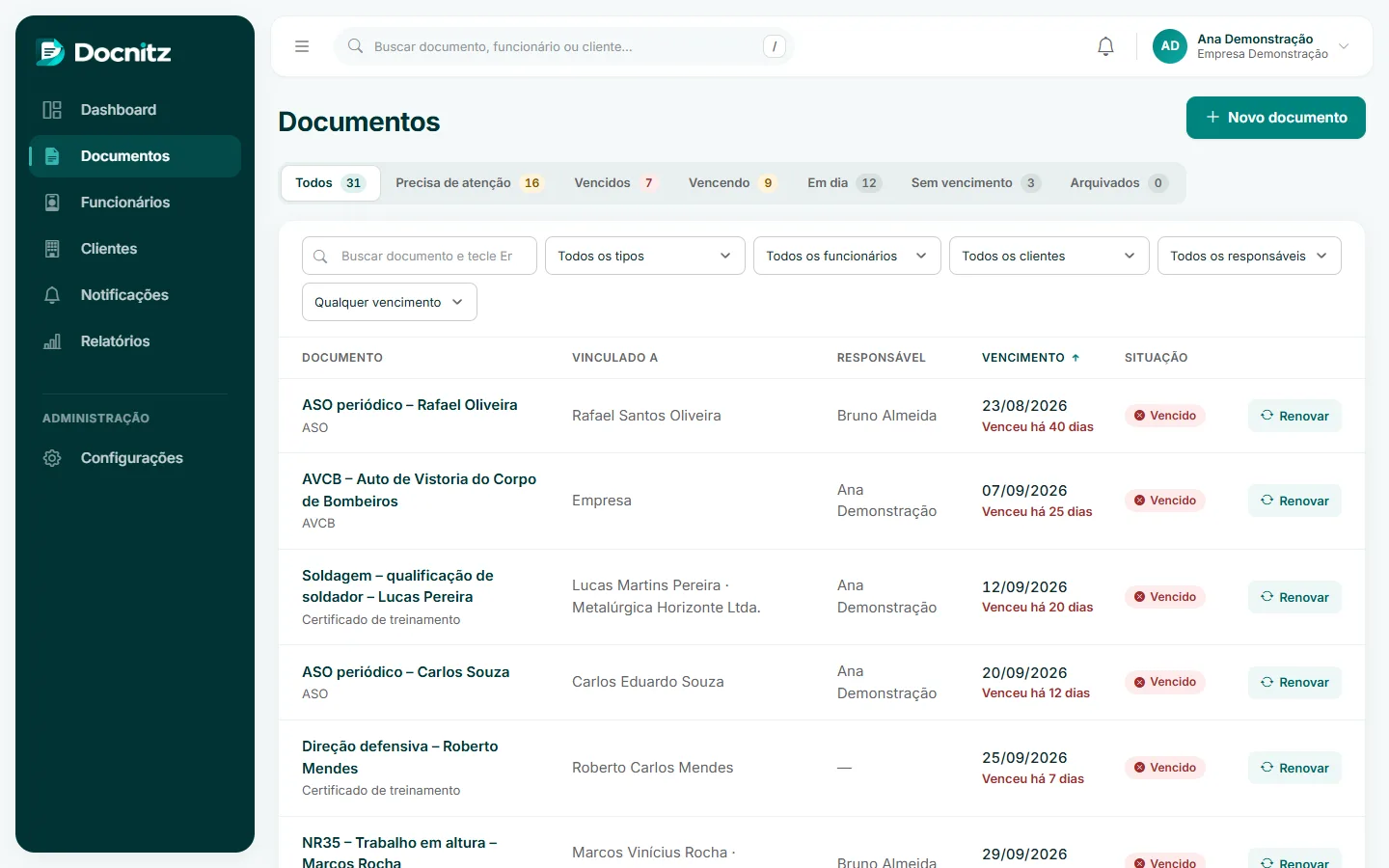Switch to the Todos tab
Image resolution: width=1389 pixels, height=868 pixels.
(330, 183)
